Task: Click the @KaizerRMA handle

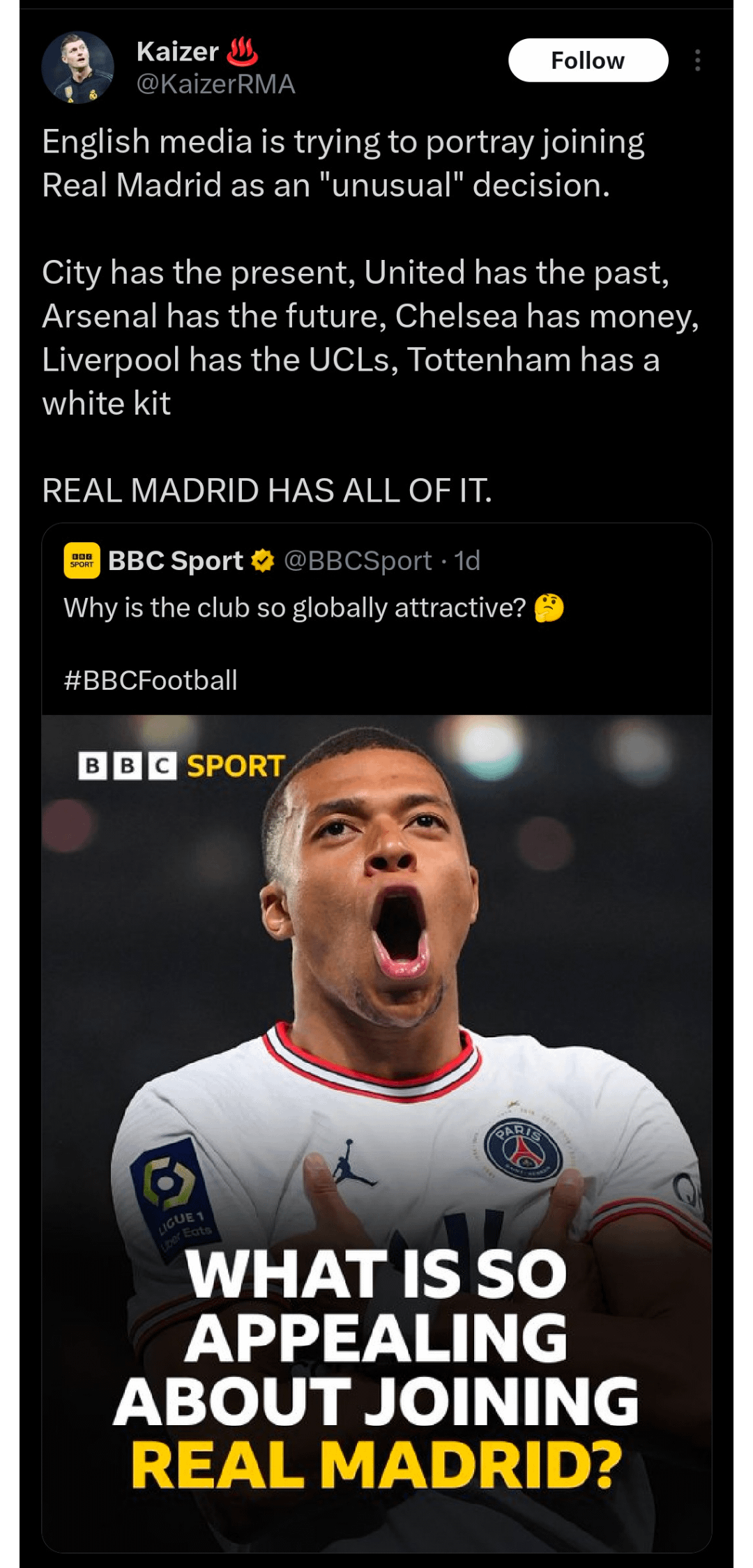Action: [x=216, y=84]
